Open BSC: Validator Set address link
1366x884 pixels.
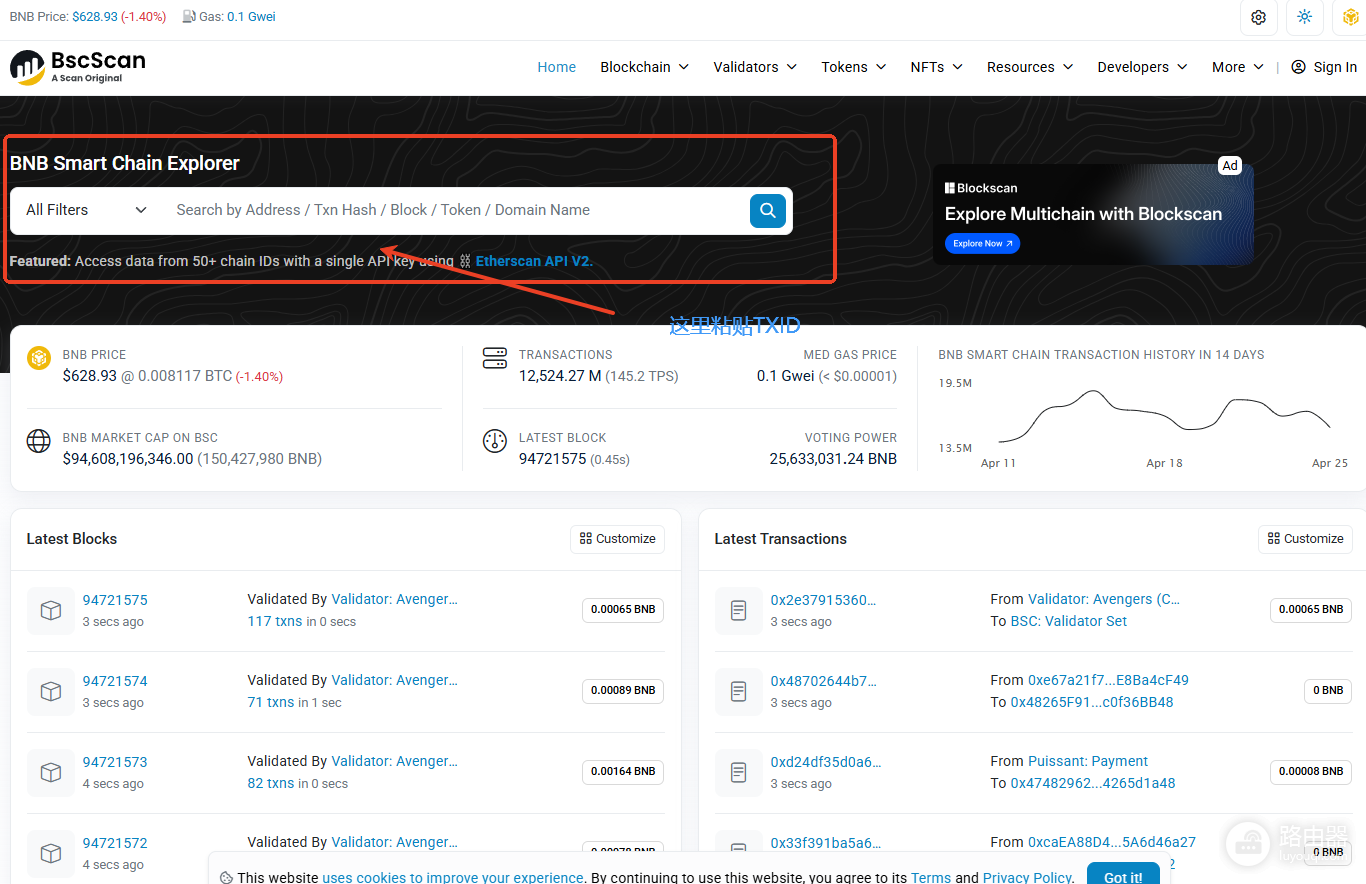[x=1069, y=621]
